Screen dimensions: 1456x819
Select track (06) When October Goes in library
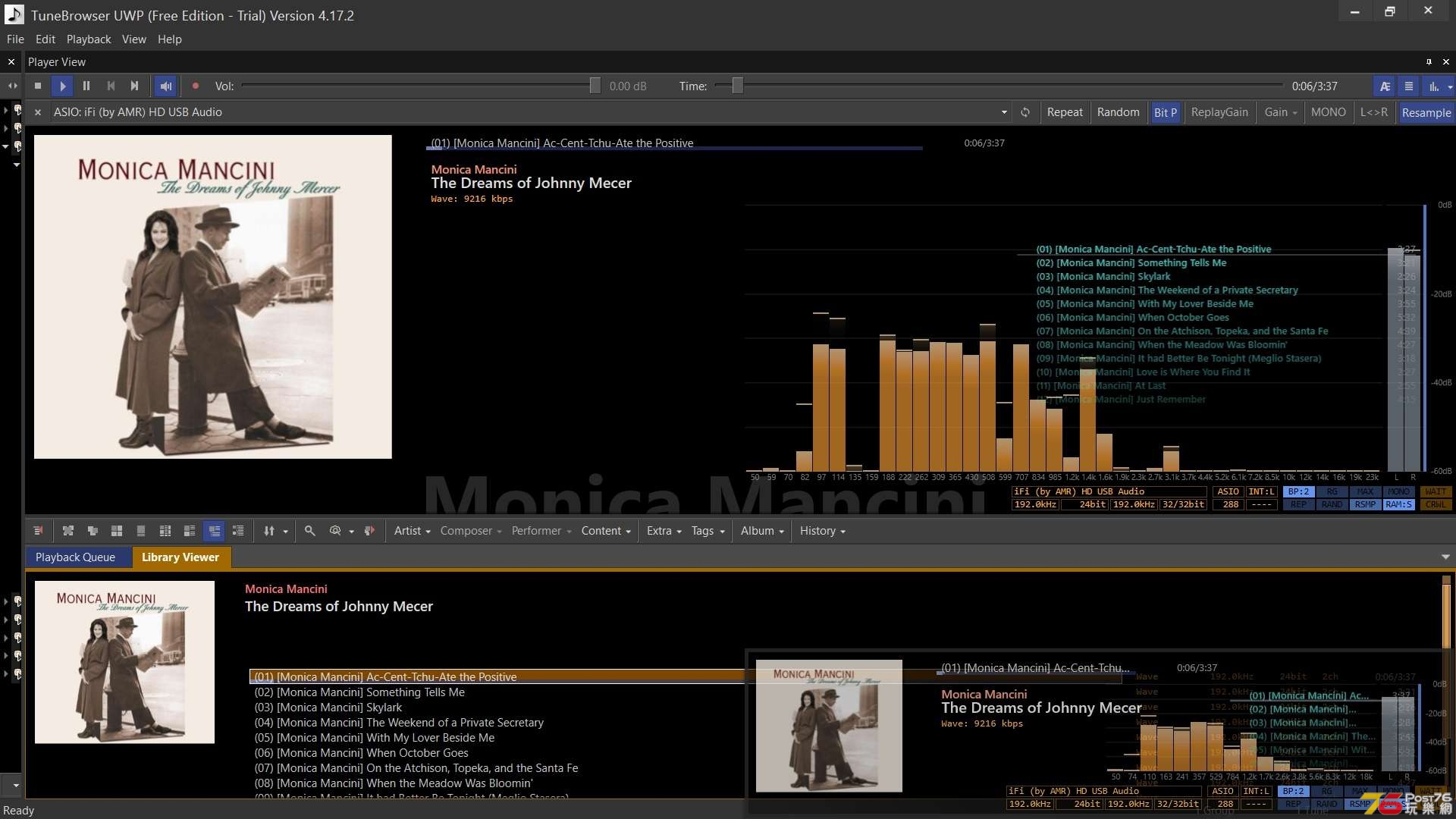(x=361, y=753)
